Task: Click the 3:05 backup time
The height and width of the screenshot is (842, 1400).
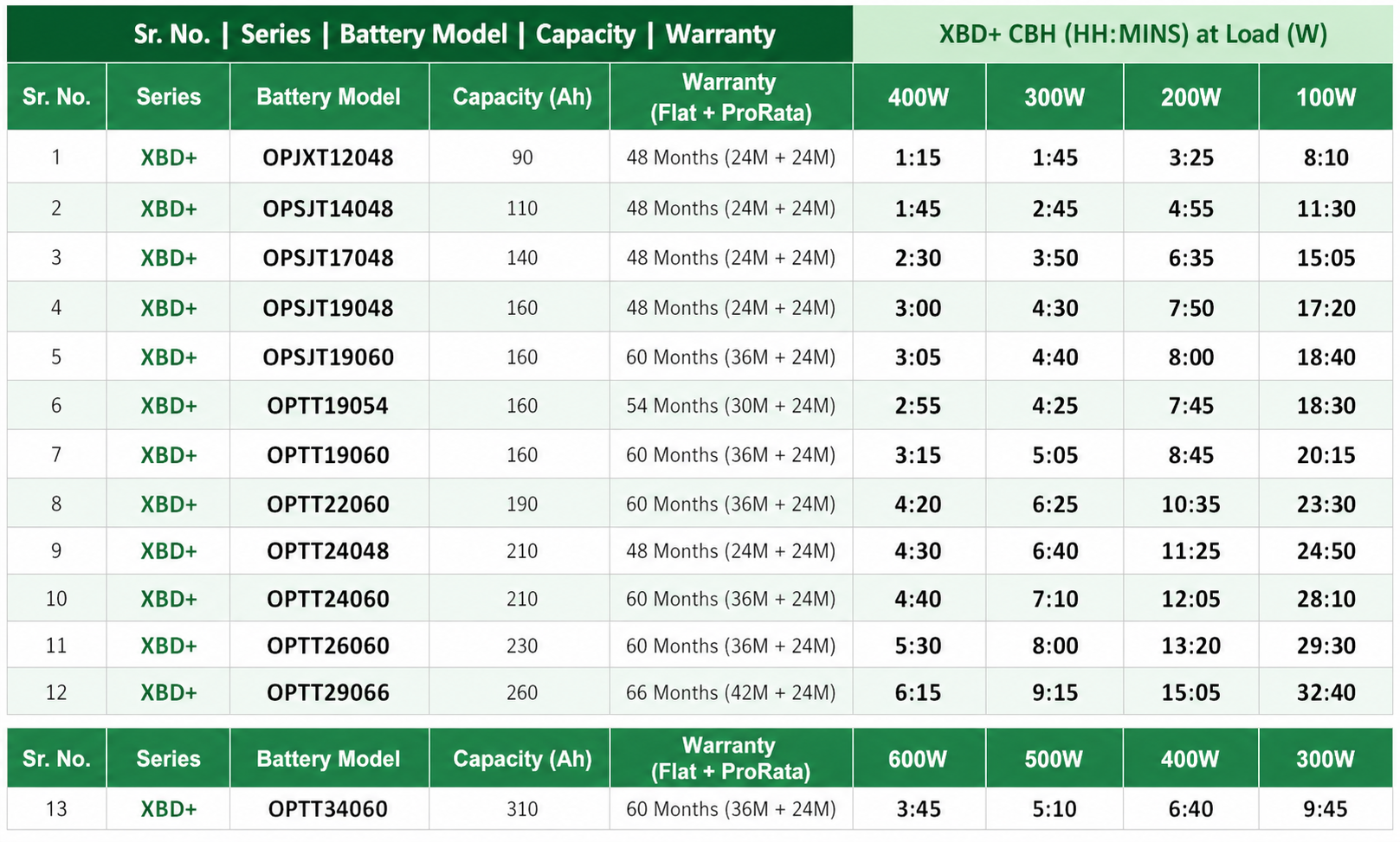Action: (x=918, y=357)
